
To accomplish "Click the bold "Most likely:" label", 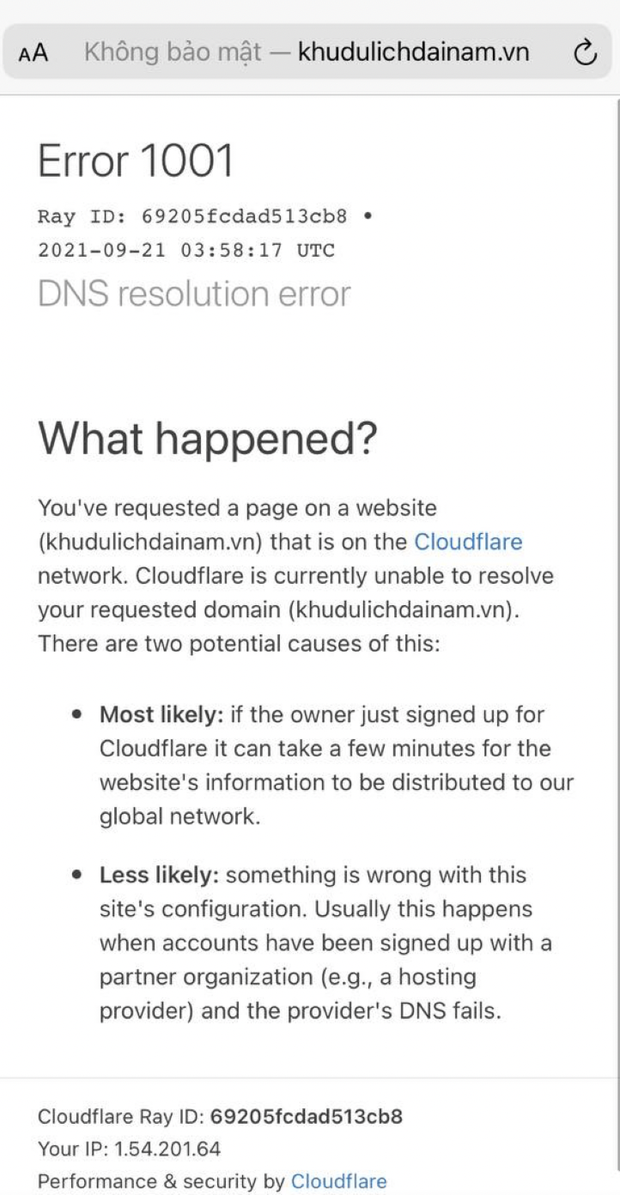I will pos(161,715).
